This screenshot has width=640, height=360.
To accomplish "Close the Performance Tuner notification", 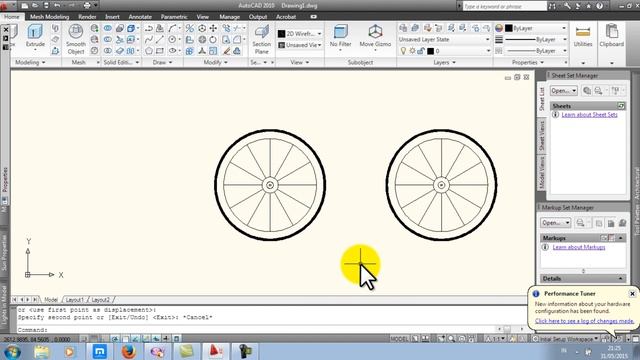I will 632,293.
